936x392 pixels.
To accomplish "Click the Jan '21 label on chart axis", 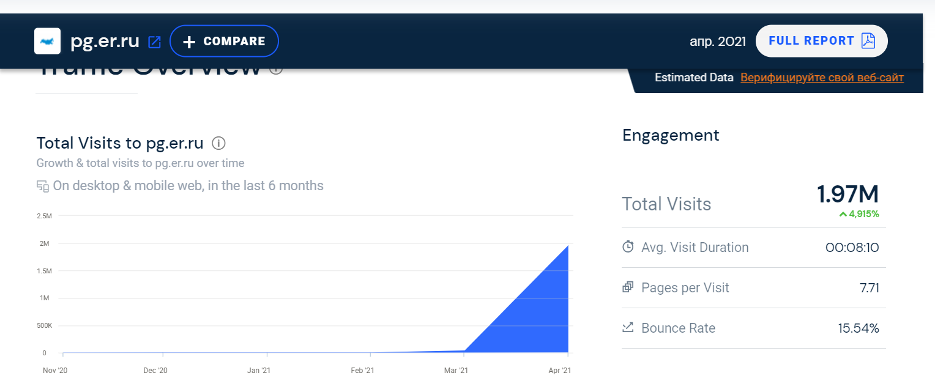I will 260,371.
